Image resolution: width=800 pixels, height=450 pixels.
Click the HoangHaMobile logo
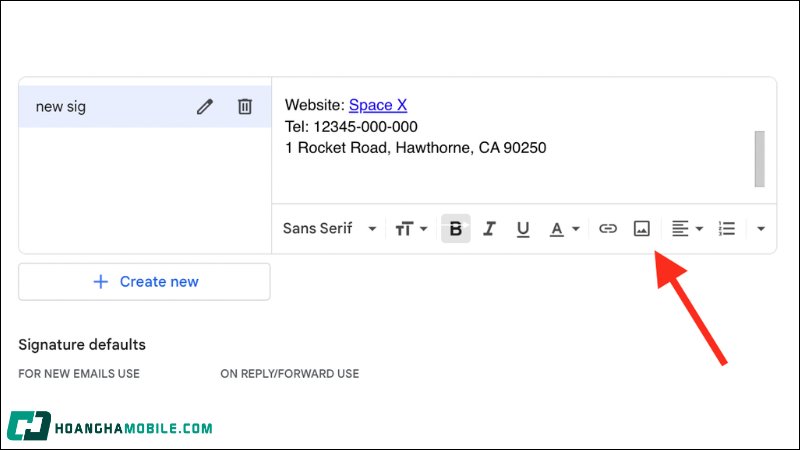click(110, 427)
